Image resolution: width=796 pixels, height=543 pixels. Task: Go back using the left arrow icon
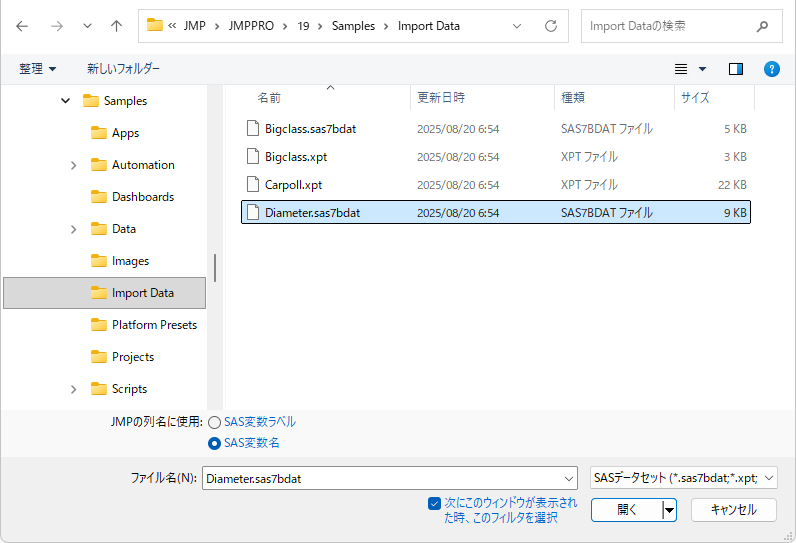[x=22, y=26]
